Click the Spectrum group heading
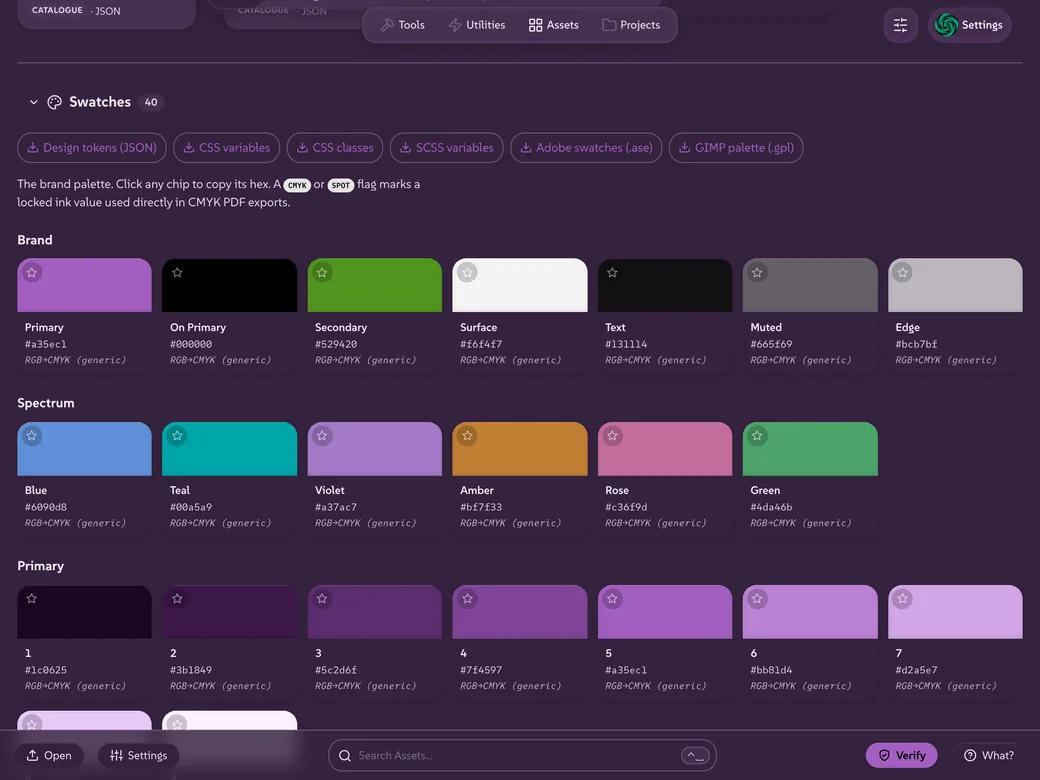The height and width of the screenshot is (780, 1040). pos(46,403)
